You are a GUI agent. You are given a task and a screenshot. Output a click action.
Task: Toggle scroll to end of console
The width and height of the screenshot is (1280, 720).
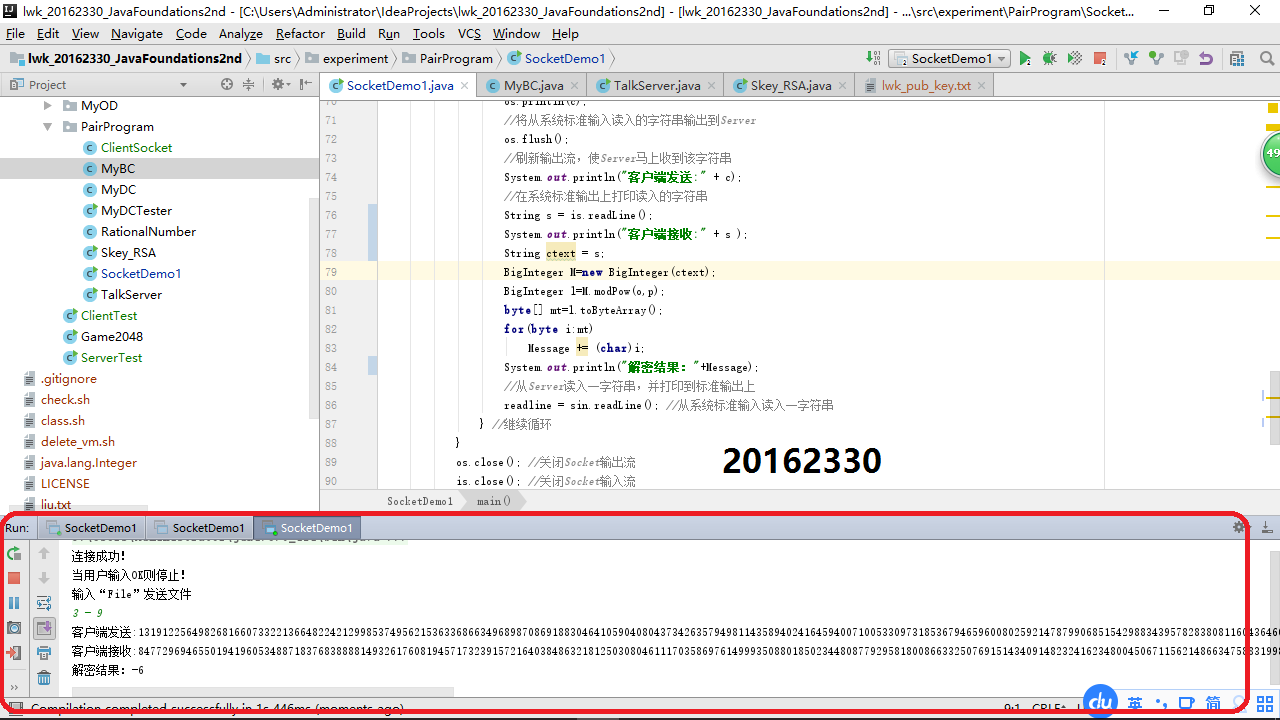pyautogui.click(x=44, y=628)
